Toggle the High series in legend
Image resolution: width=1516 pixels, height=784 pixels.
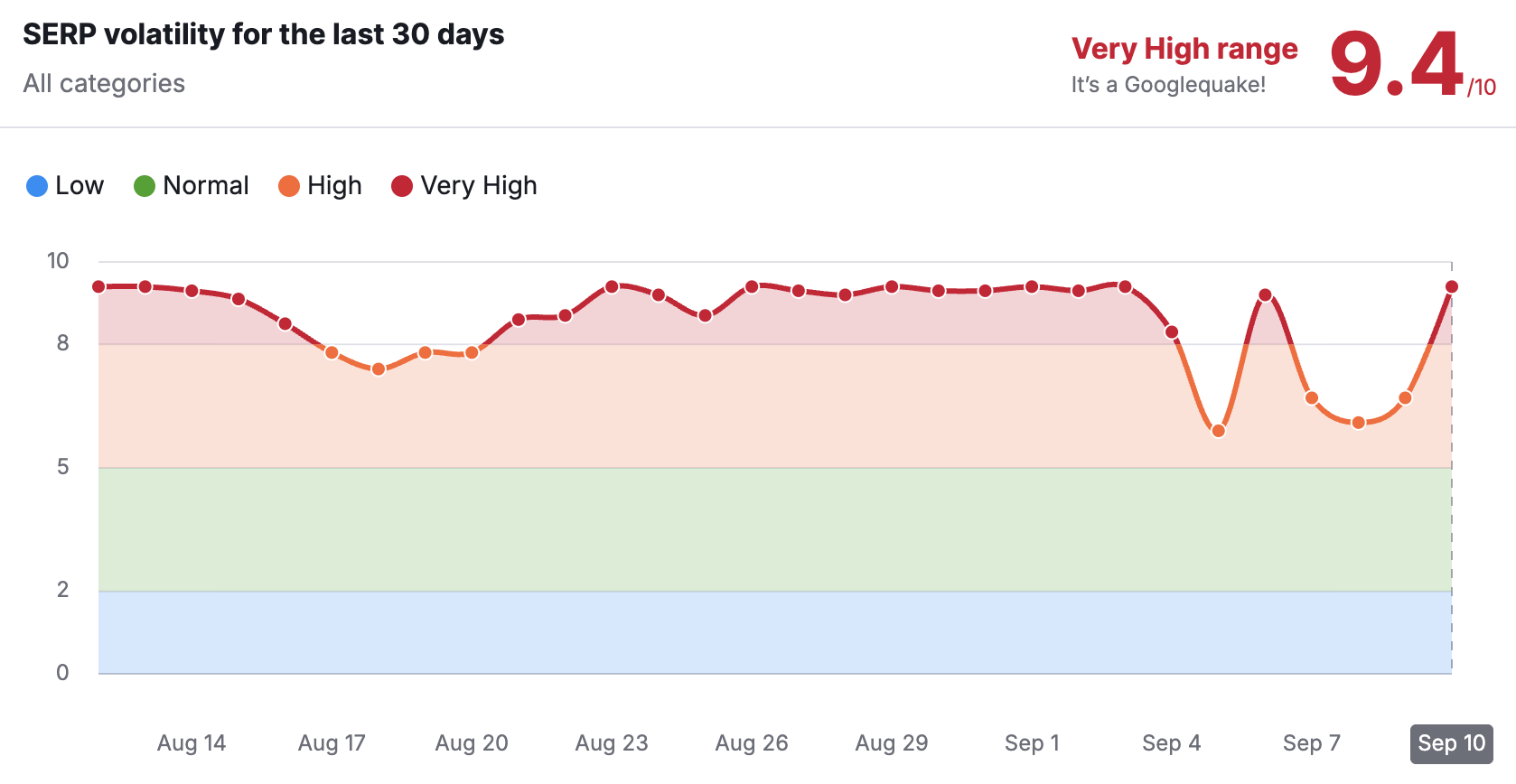pos(321,186)
